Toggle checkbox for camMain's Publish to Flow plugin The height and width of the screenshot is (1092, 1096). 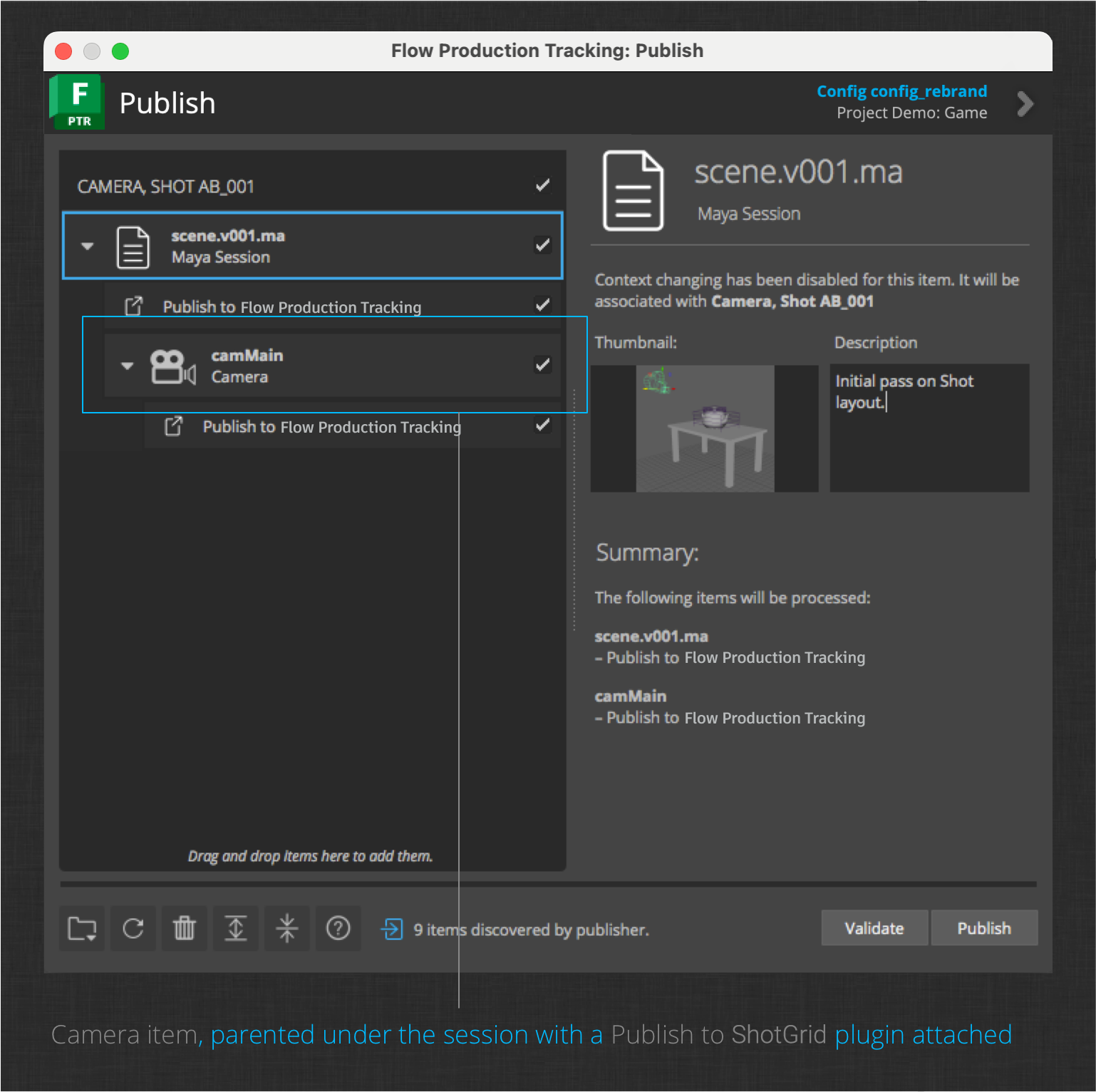[x=543, y=425]
